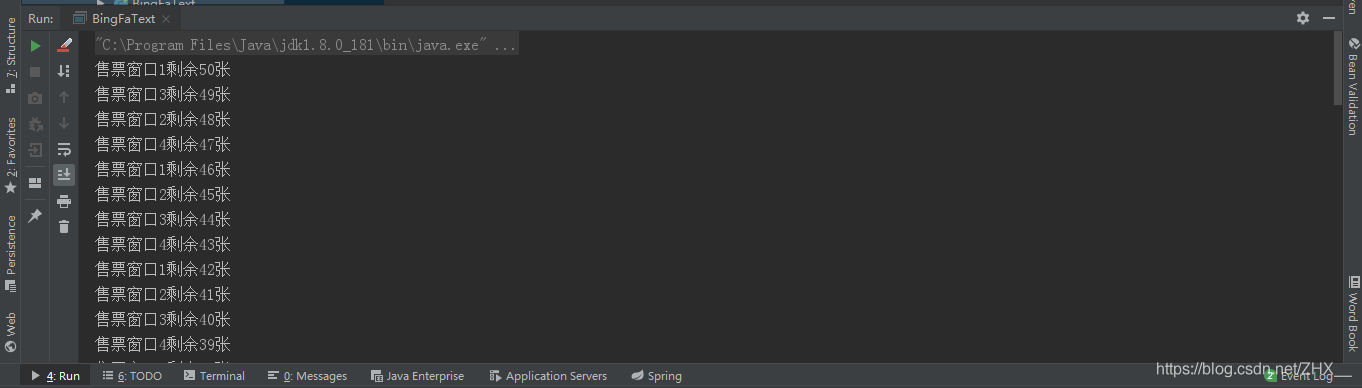Open the Application Servers tool tab
Screen dimensions: 1362x388
click(548, 376)
